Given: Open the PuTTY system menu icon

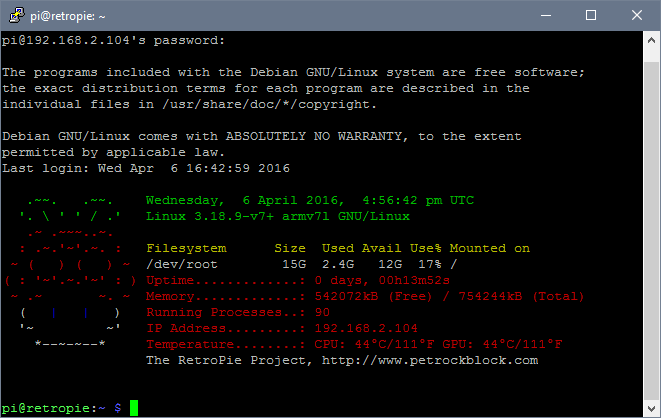Looking at the screenshot, I should (16, 15).
